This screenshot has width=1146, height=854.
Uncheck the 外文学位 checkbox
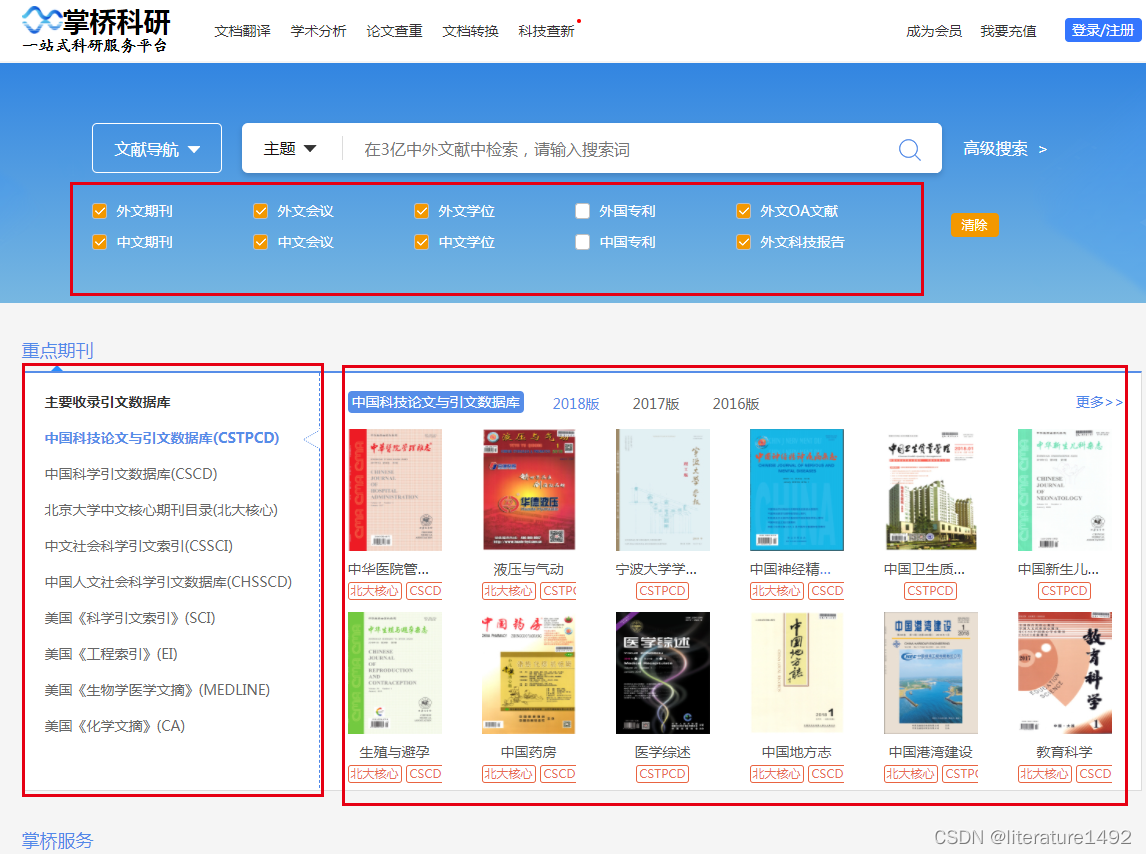[422, 211]
